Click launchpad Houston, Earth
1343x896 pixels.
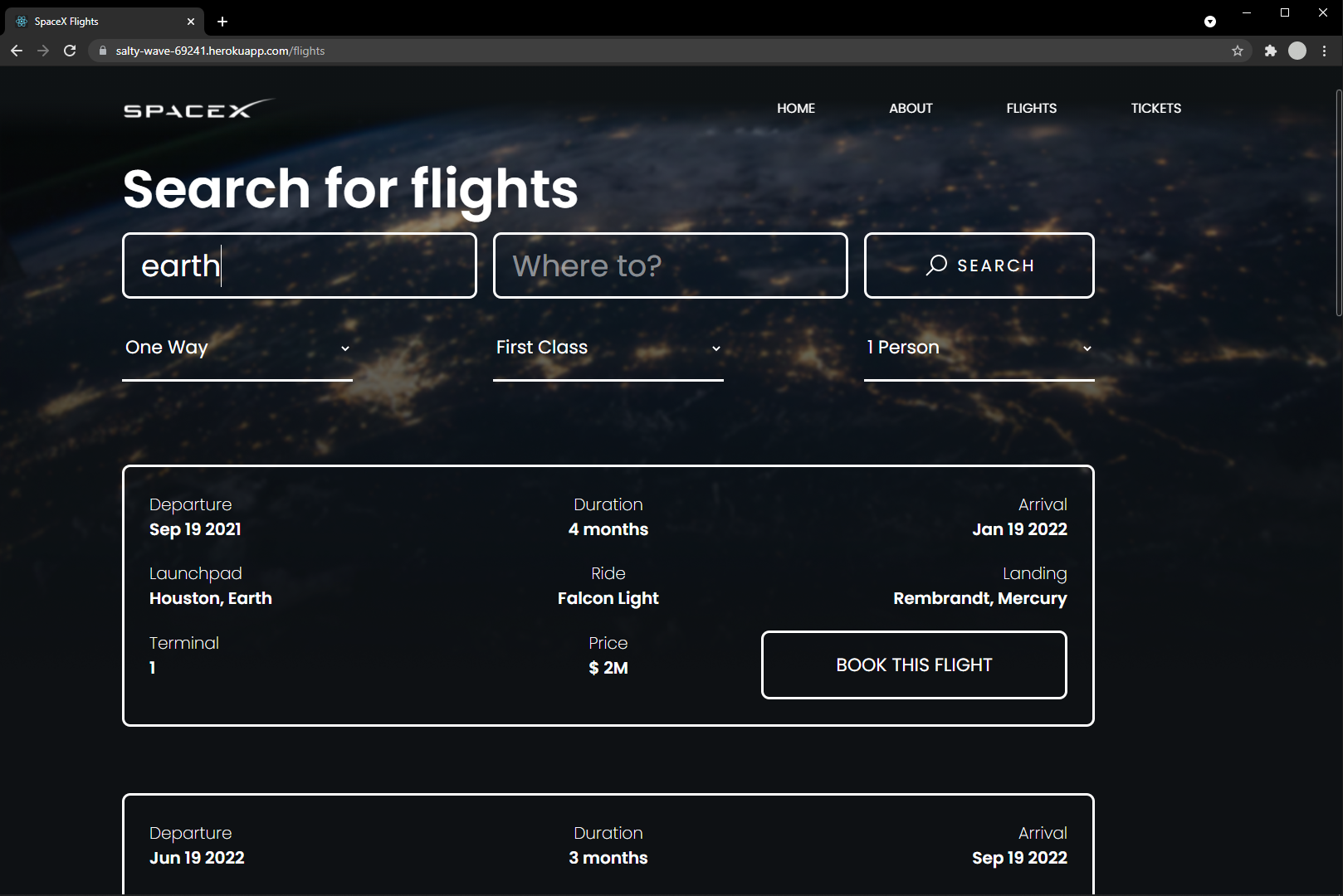(211, 598)
